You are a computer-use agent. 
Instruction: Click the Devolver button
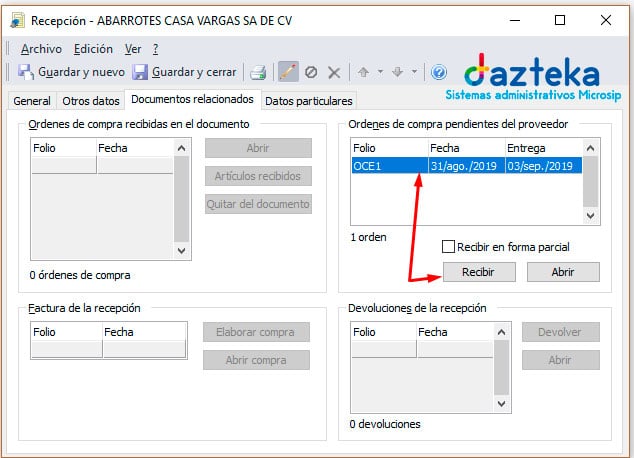tap(560, 332)
